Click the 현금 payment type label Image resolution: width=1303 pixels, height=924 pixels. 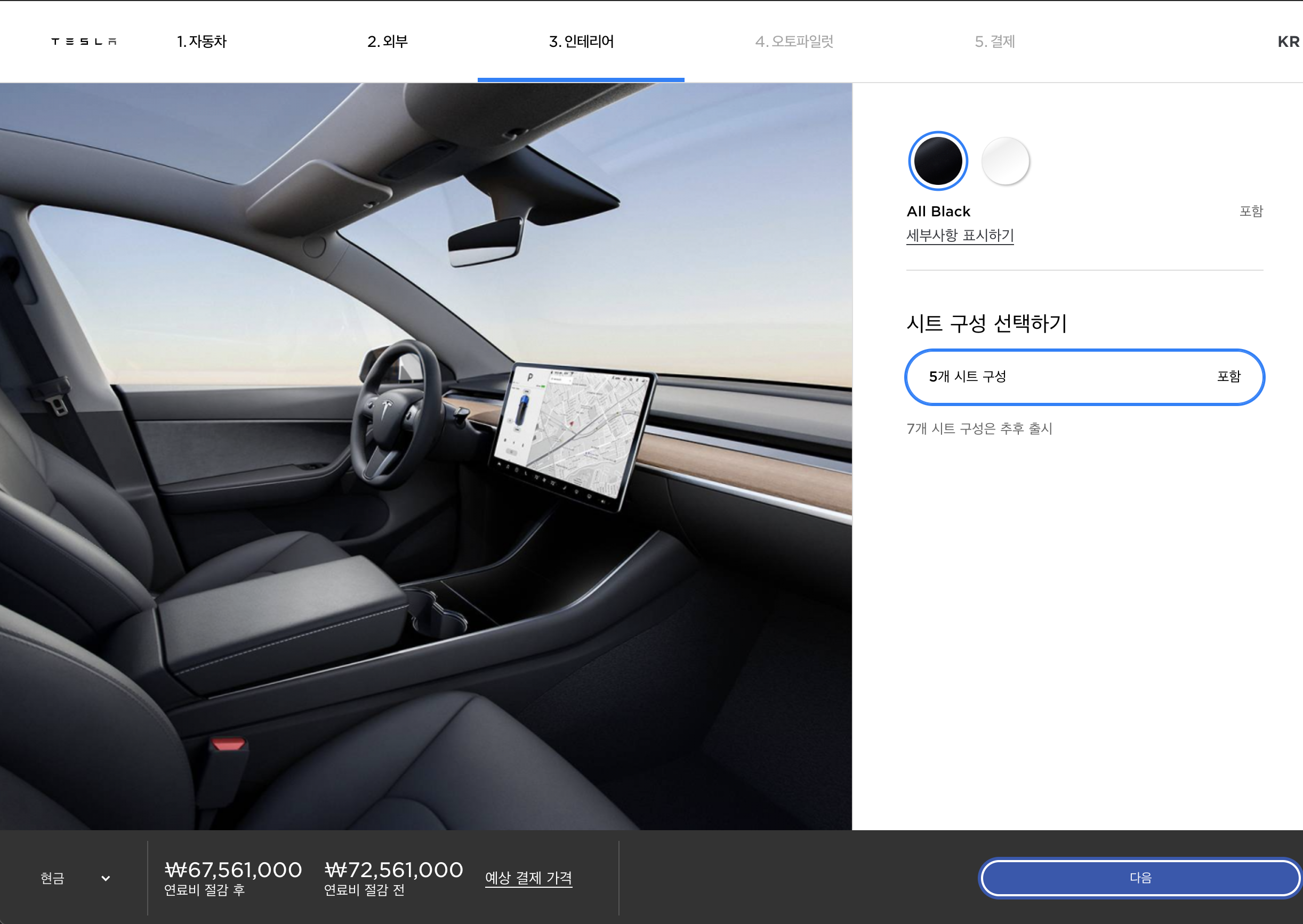pos(52,878)
